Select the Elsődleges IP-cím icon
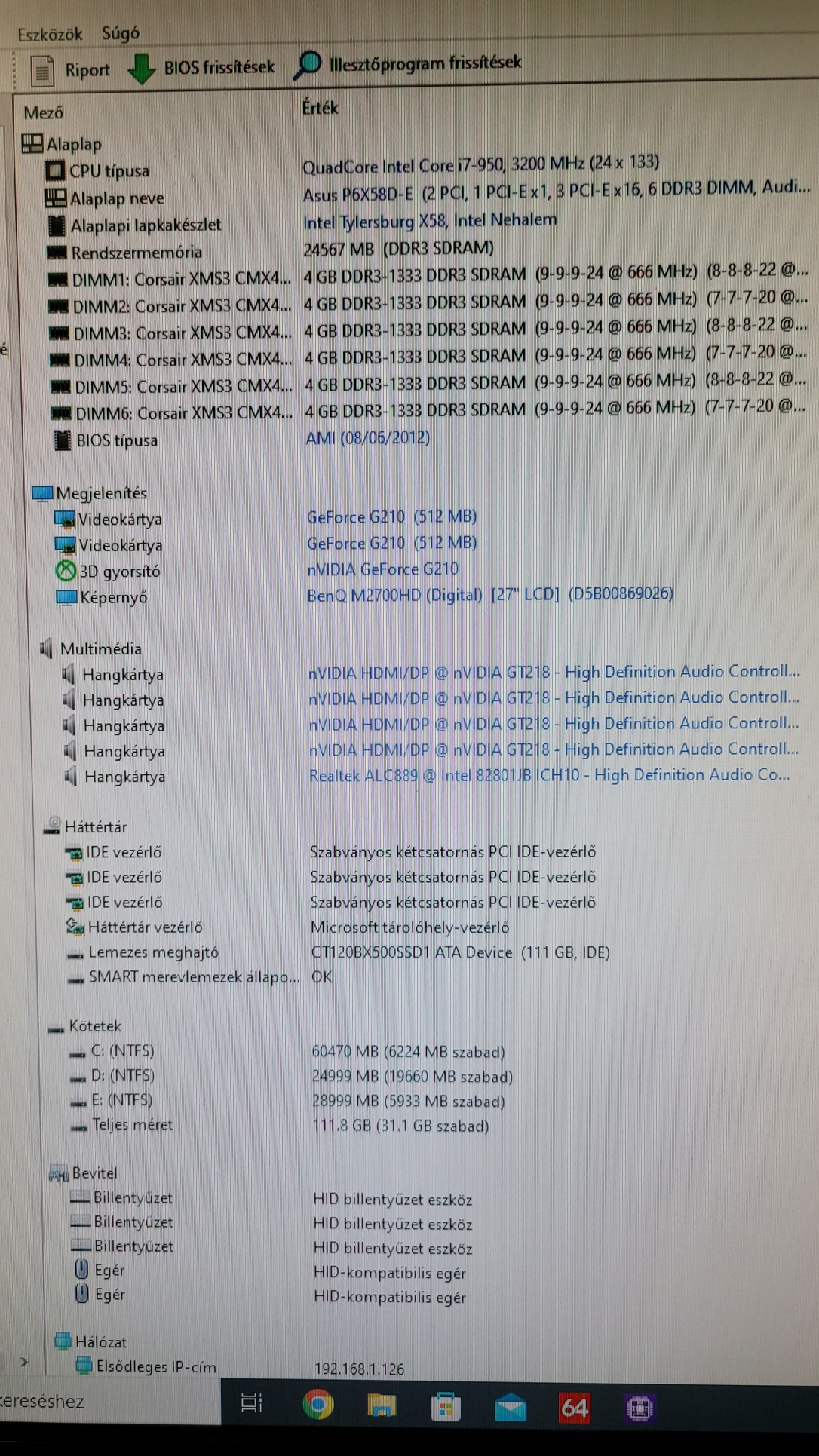 click(84, 1366)
